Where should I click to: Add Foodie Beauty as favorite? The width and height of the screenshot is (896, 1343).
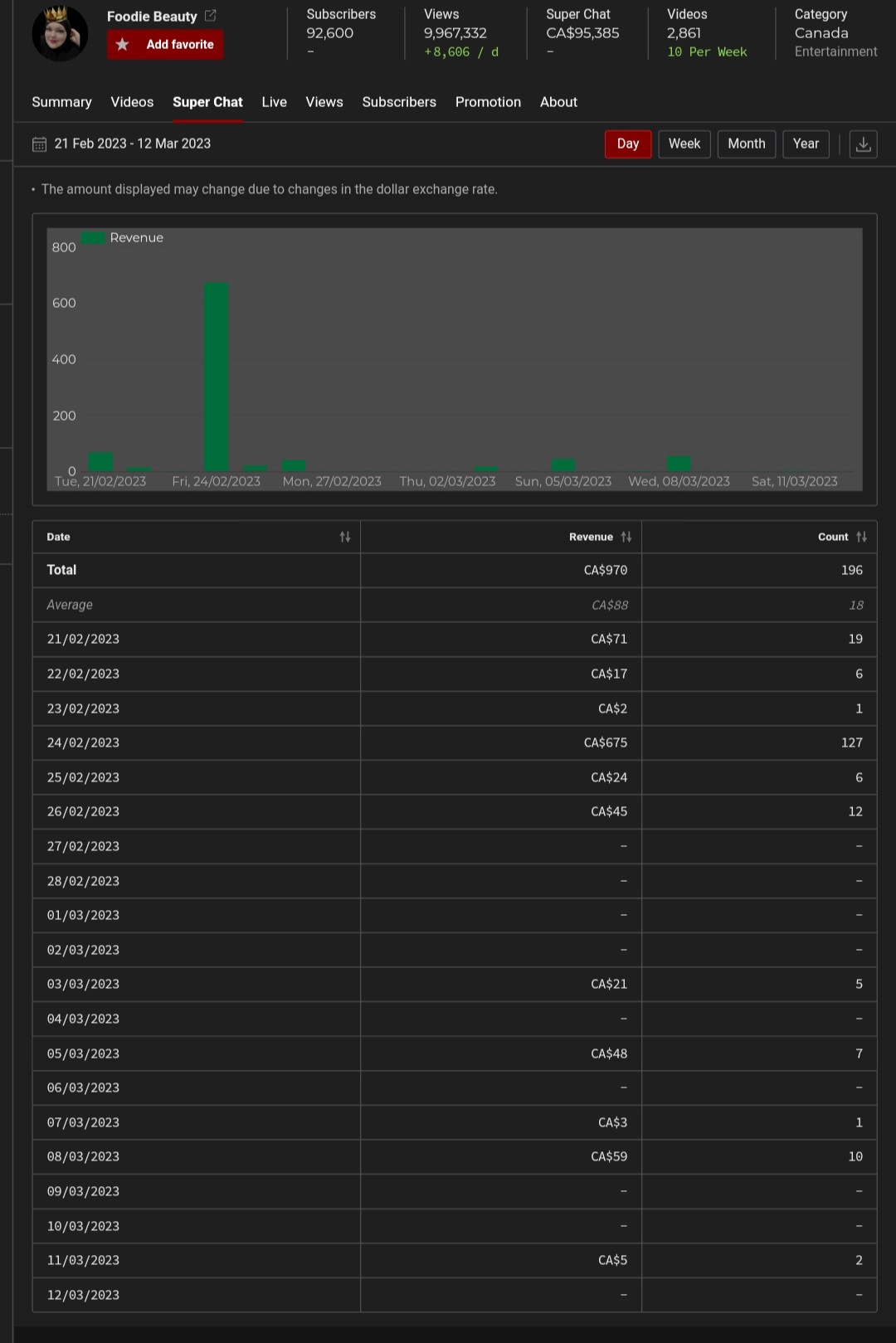point(165,45)
